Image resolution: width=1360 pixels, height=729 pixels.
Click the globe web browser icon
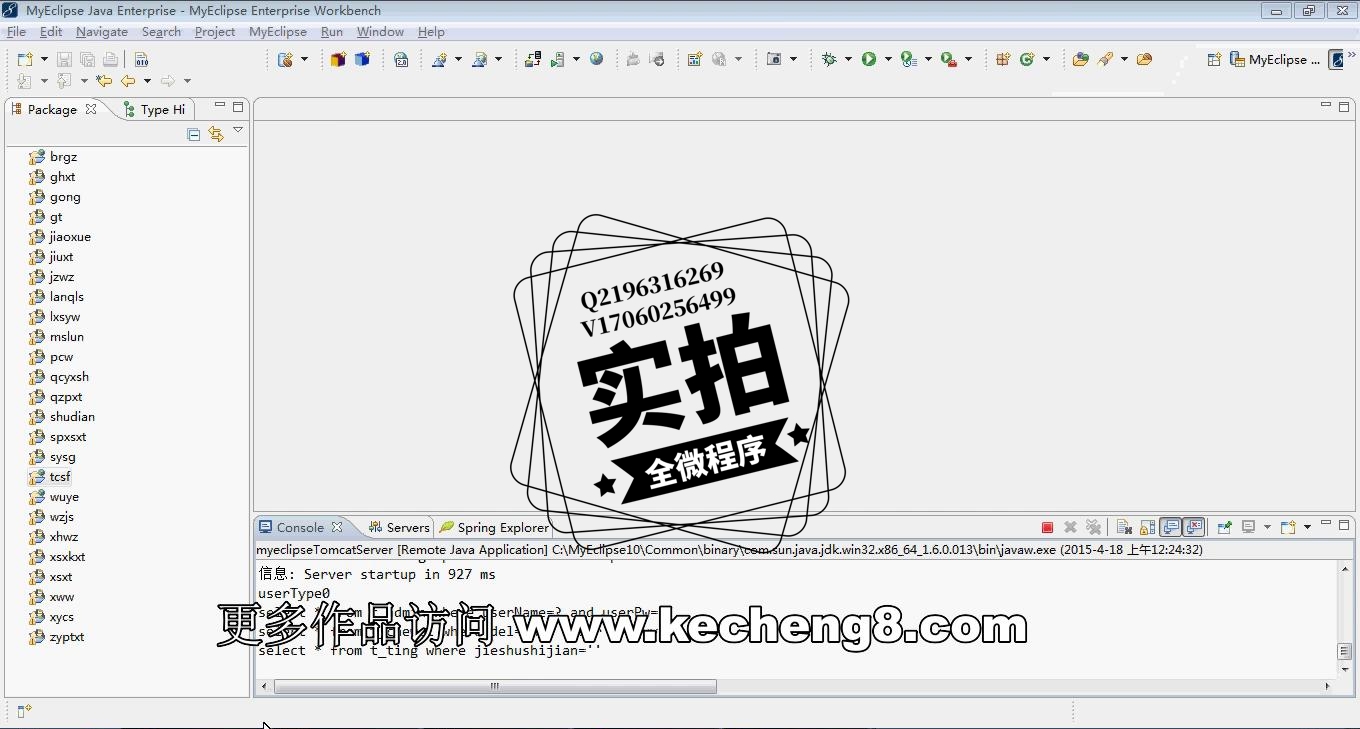pyautogui.click(x=597, y=60)
